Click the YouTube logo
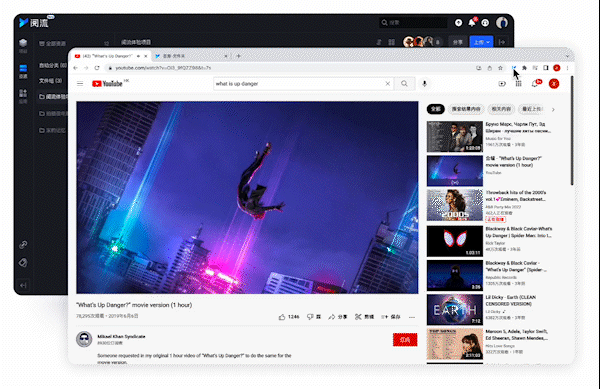Screen dimensions: 600x389 [x=107, y=83]
